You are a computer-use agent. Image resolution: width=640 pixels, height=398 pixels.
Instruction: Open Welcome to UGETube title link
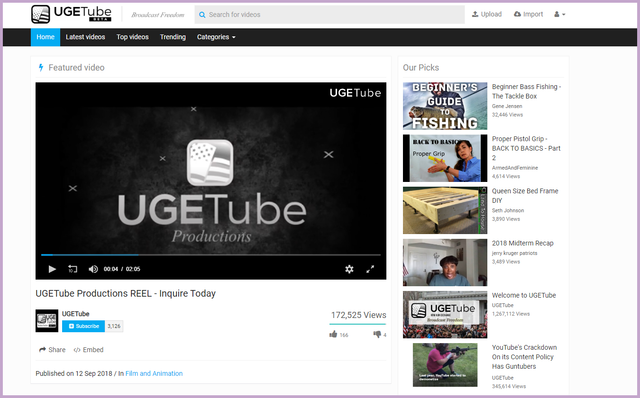click(x=524, y=295)
